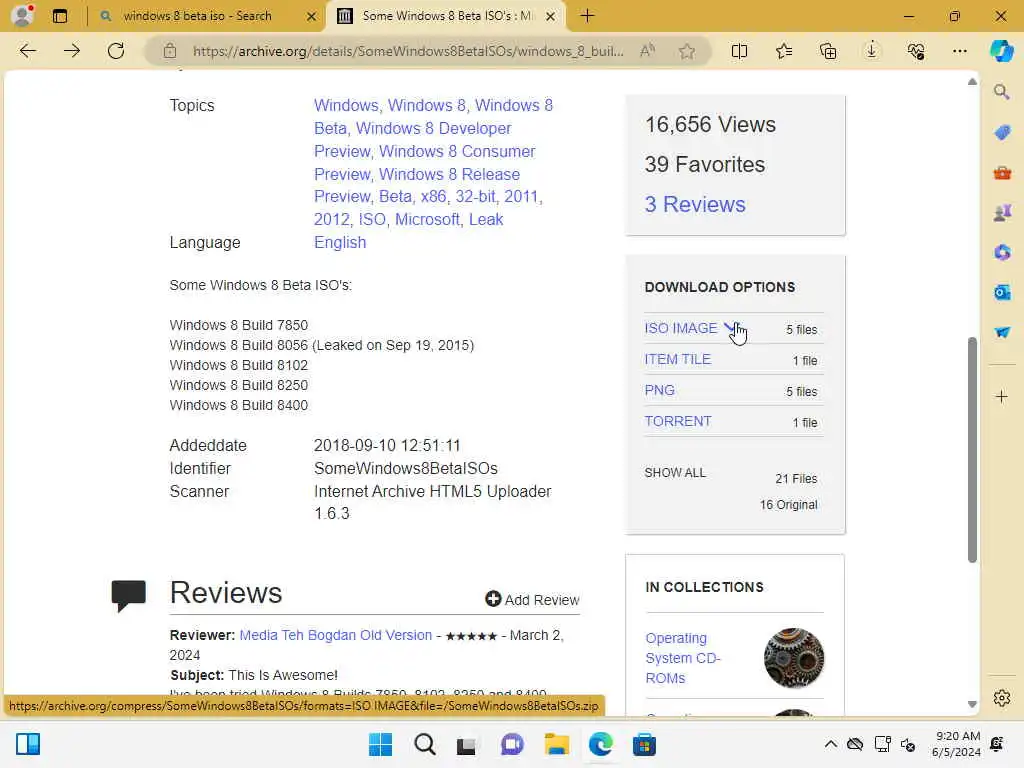Open the Tools briefcase sidebar icon
The height and width of the screenshot is (768, 1024).
click(x=1002, y=173)
